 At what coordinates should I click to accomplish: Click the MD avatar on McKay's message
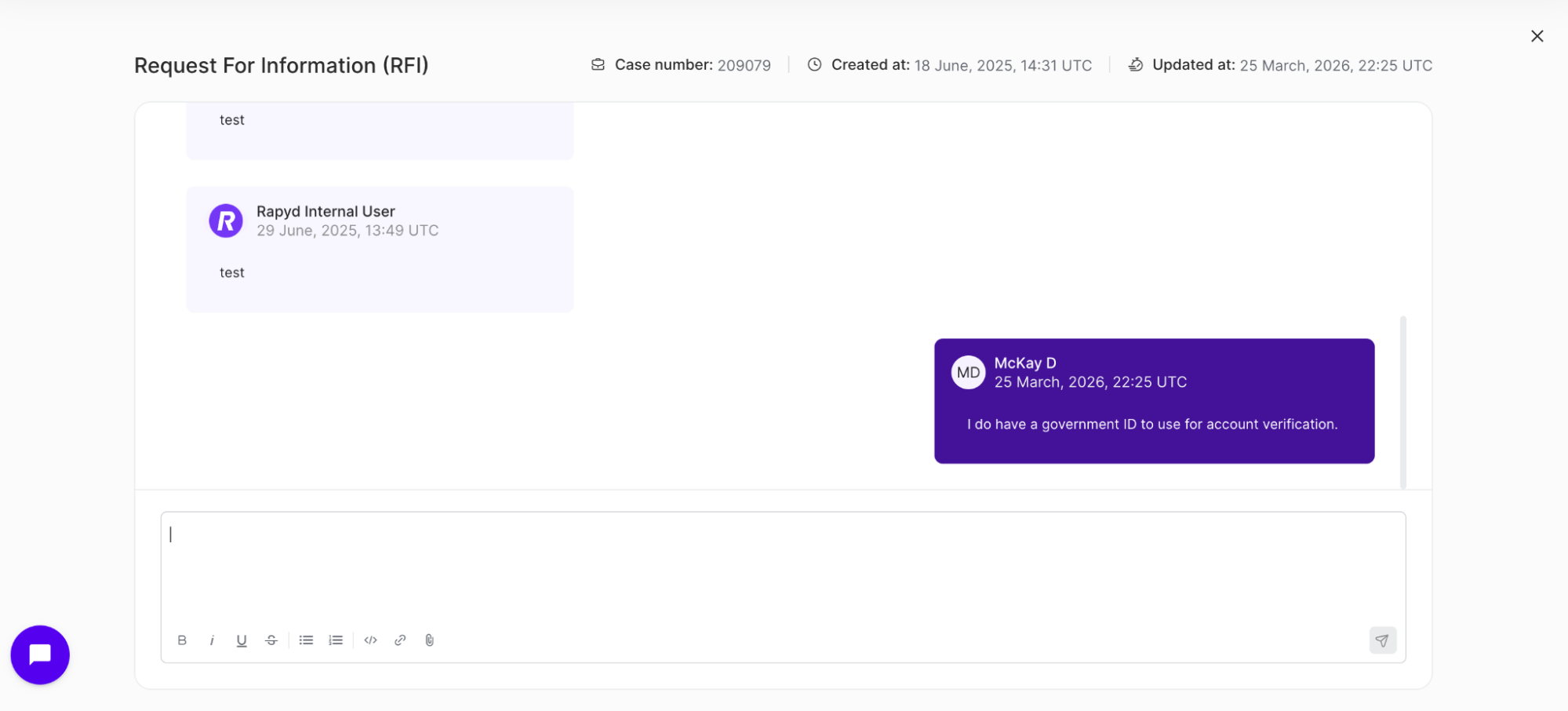[968, 372]
